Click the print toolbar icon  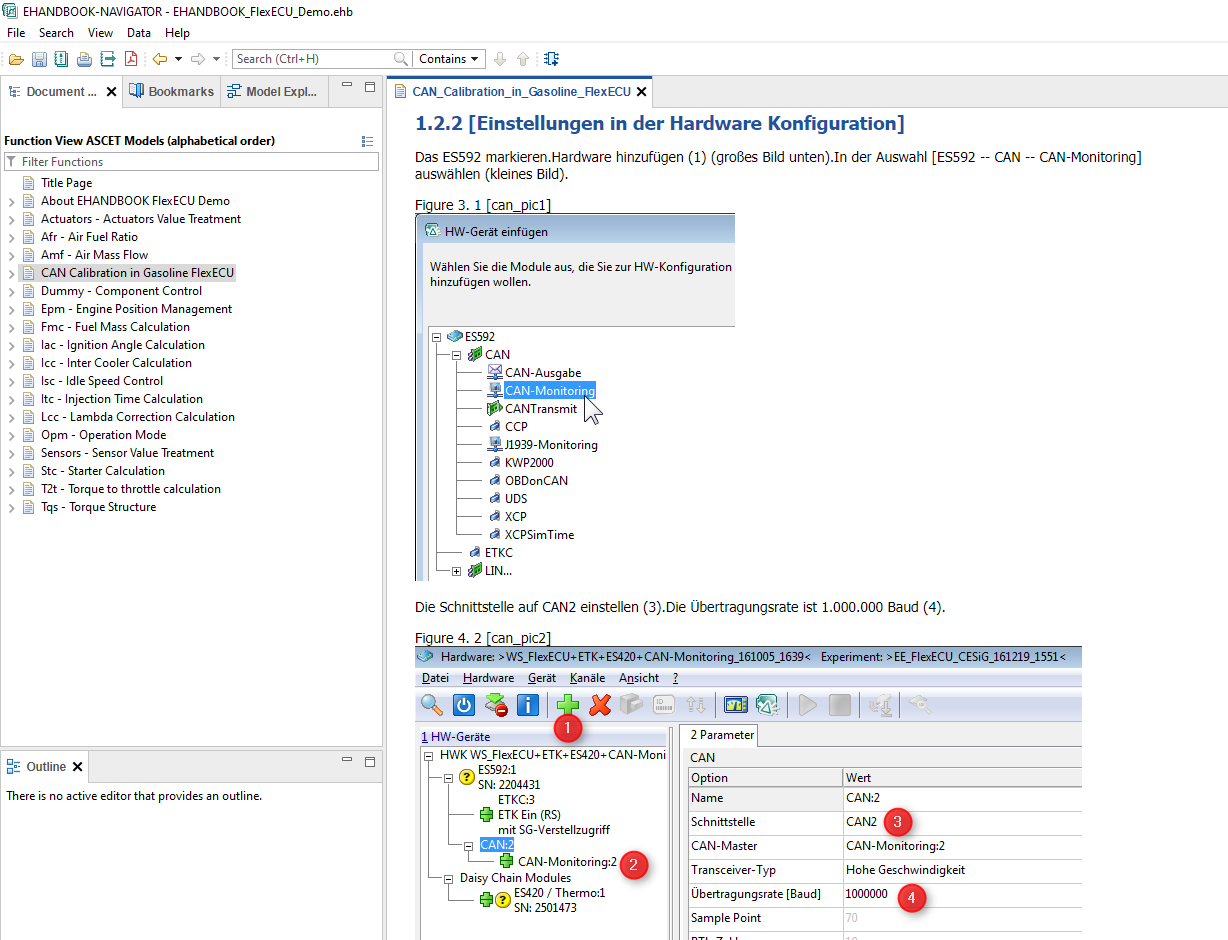point(85,59)
